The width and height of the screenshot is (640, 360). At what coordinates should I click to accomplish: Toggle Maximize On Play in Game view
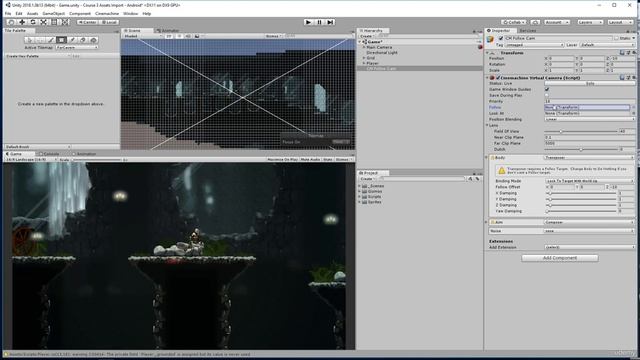pyautogui.click(x=282, y=160)
